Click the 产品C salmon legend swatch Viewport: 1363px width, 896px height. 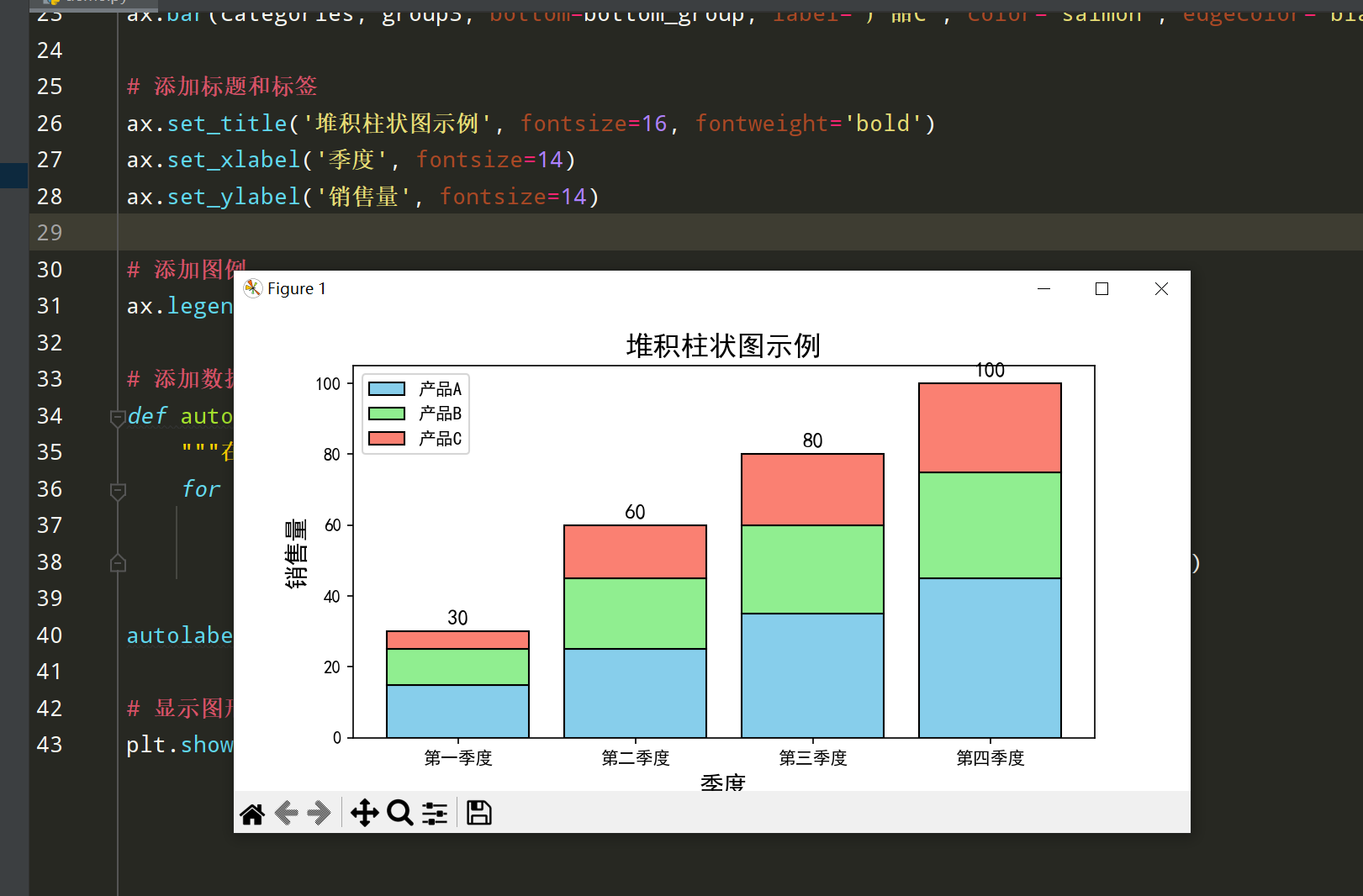(387, 438)
